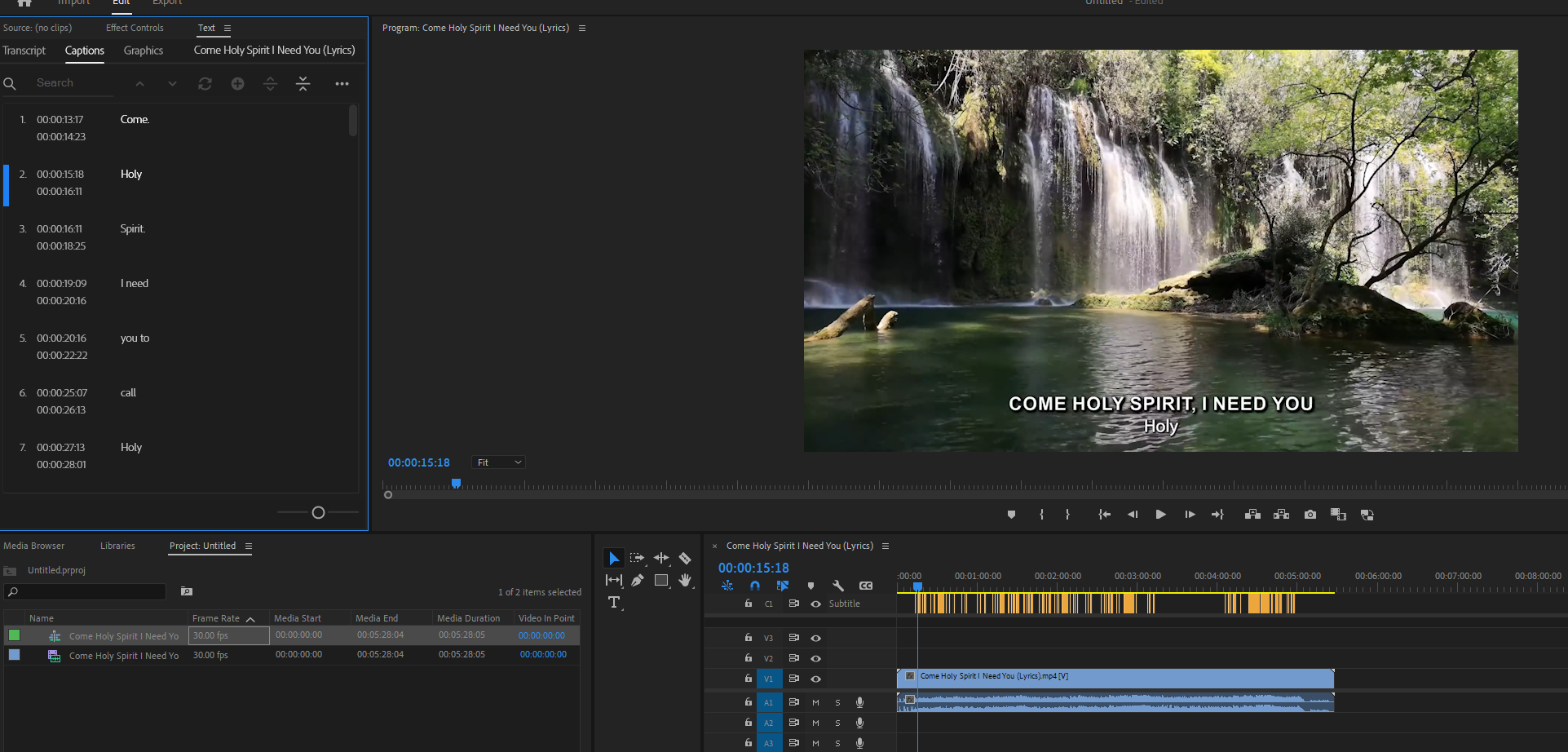The image size is (1568, 752).
Task: Open the captions panel more options menu
Action: pos(342,83)
